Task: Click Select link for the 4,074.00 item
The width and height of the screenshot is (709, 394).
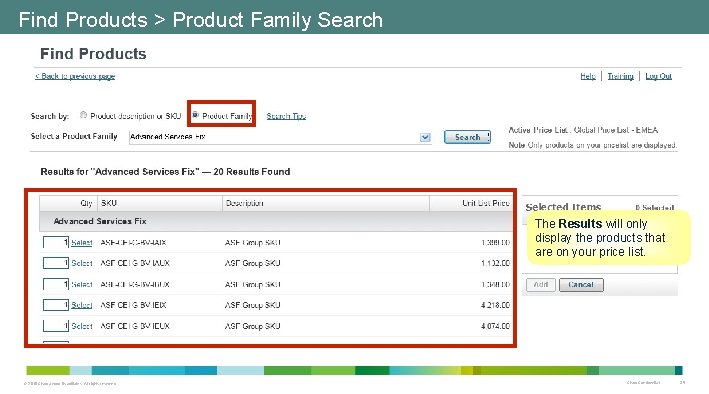Action: (x=82, y=326)
